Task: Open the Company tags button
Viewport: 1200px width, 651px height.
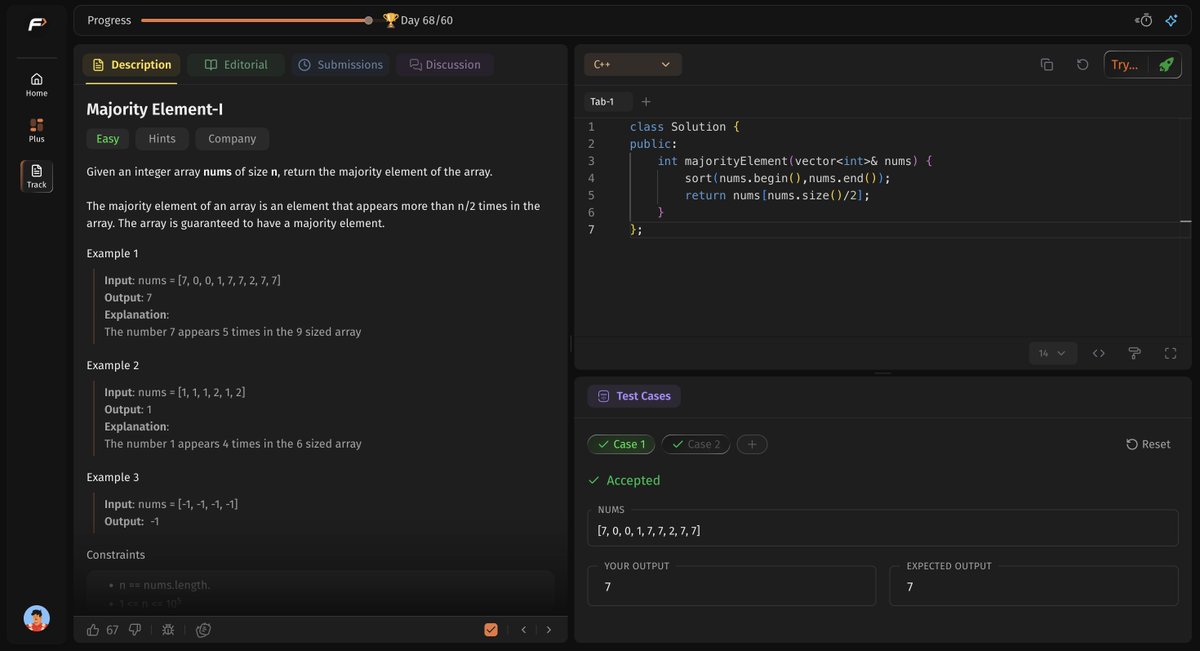Action: tap(232, 139)
